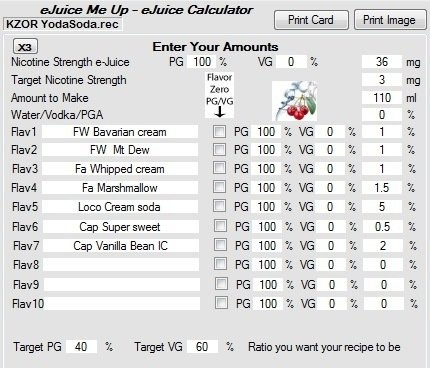The image size is (430, 368).
Task: Click the Water/Vodka/PGA percentage field
Action: [382, 115]
